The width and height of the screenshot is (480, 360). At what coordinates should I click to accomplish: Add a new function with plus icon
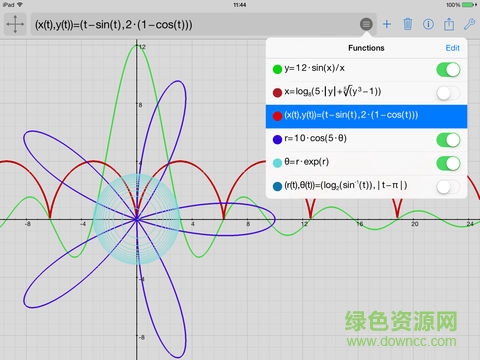coord(387,24)
